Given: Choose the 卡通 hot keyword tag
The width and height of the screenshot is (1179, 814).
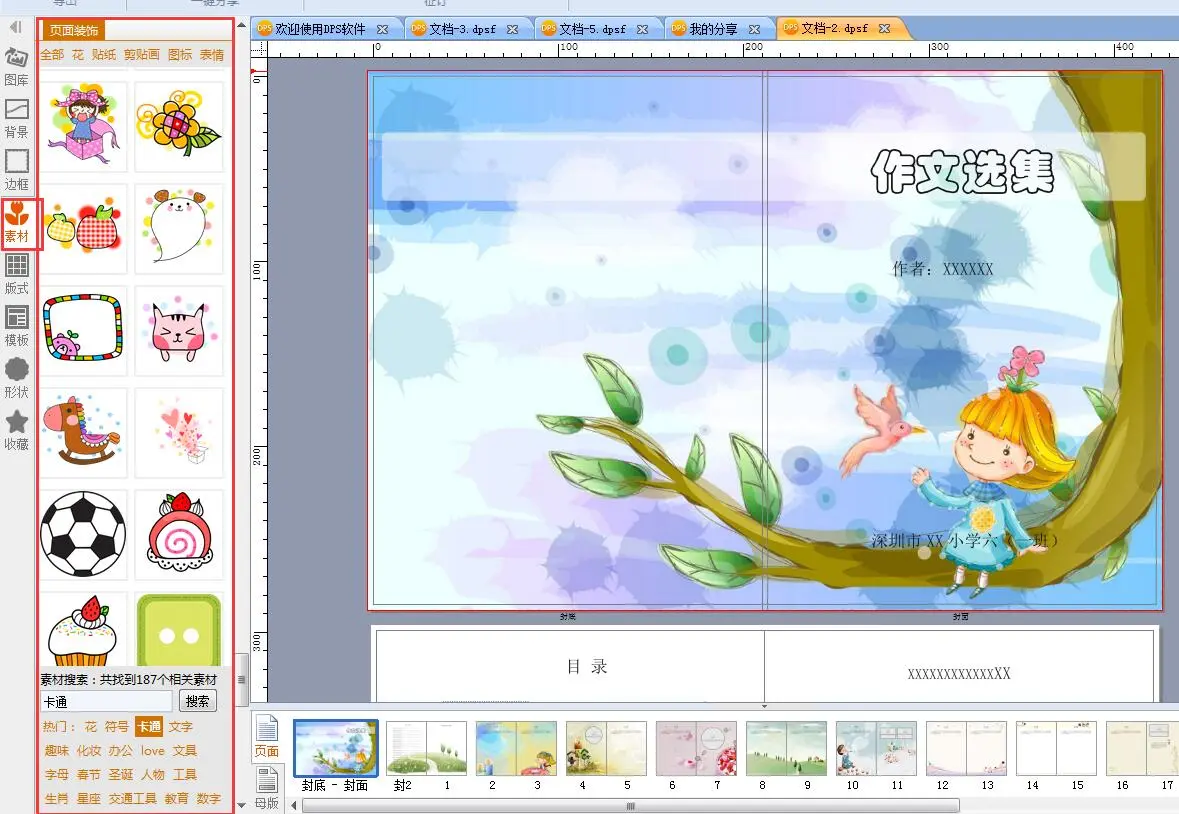Looking at the screenshot, I should pyautogui.click(x=148, y=727).
